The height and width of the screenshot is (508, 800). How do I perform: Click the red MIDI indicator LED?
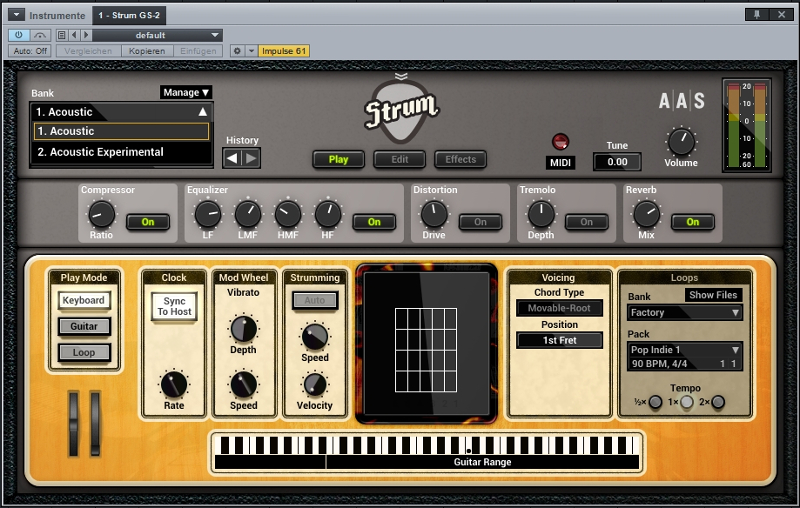click(560, 142)
